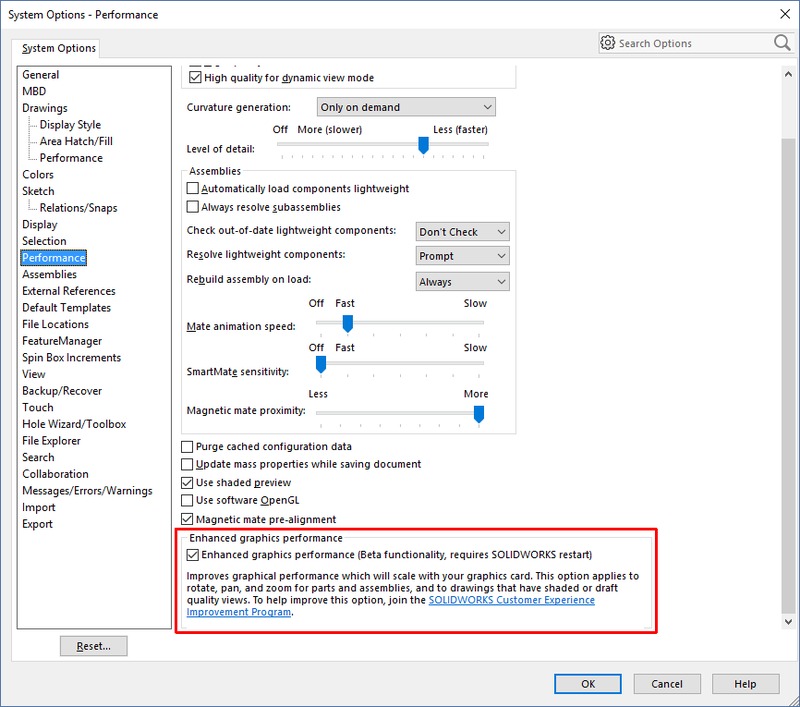Screen dimensions: 800x707
Task: Click the OK button
Action: coord(587,684)
